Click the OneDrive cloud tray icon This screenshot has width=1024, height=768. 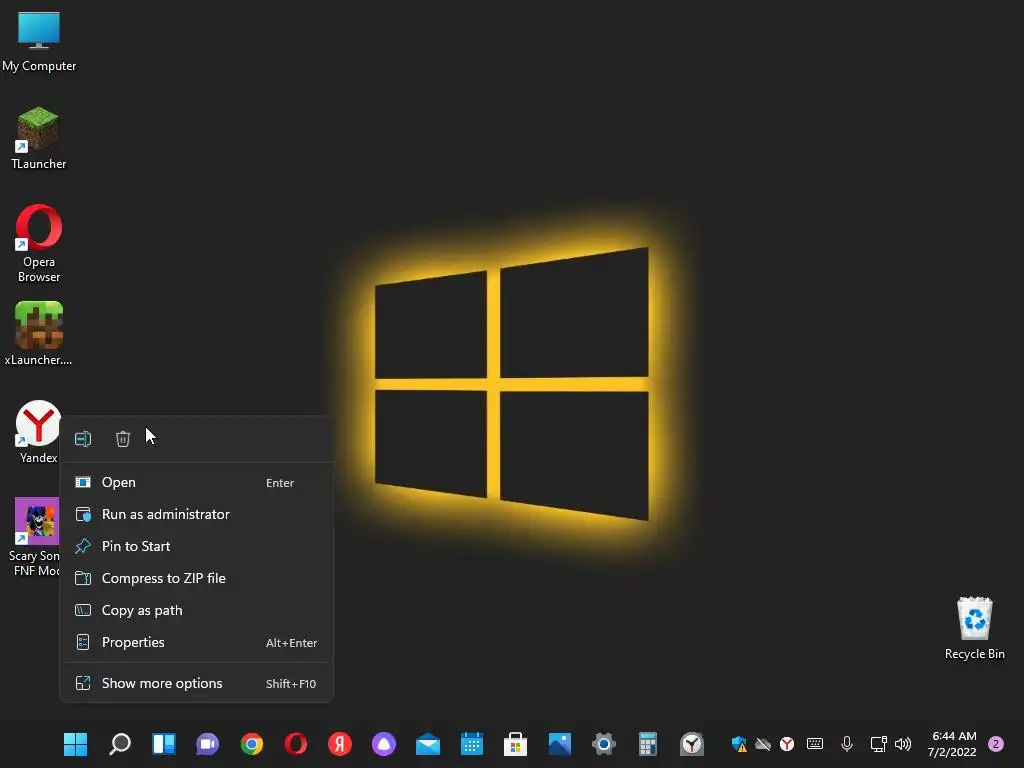pos(763,744)
